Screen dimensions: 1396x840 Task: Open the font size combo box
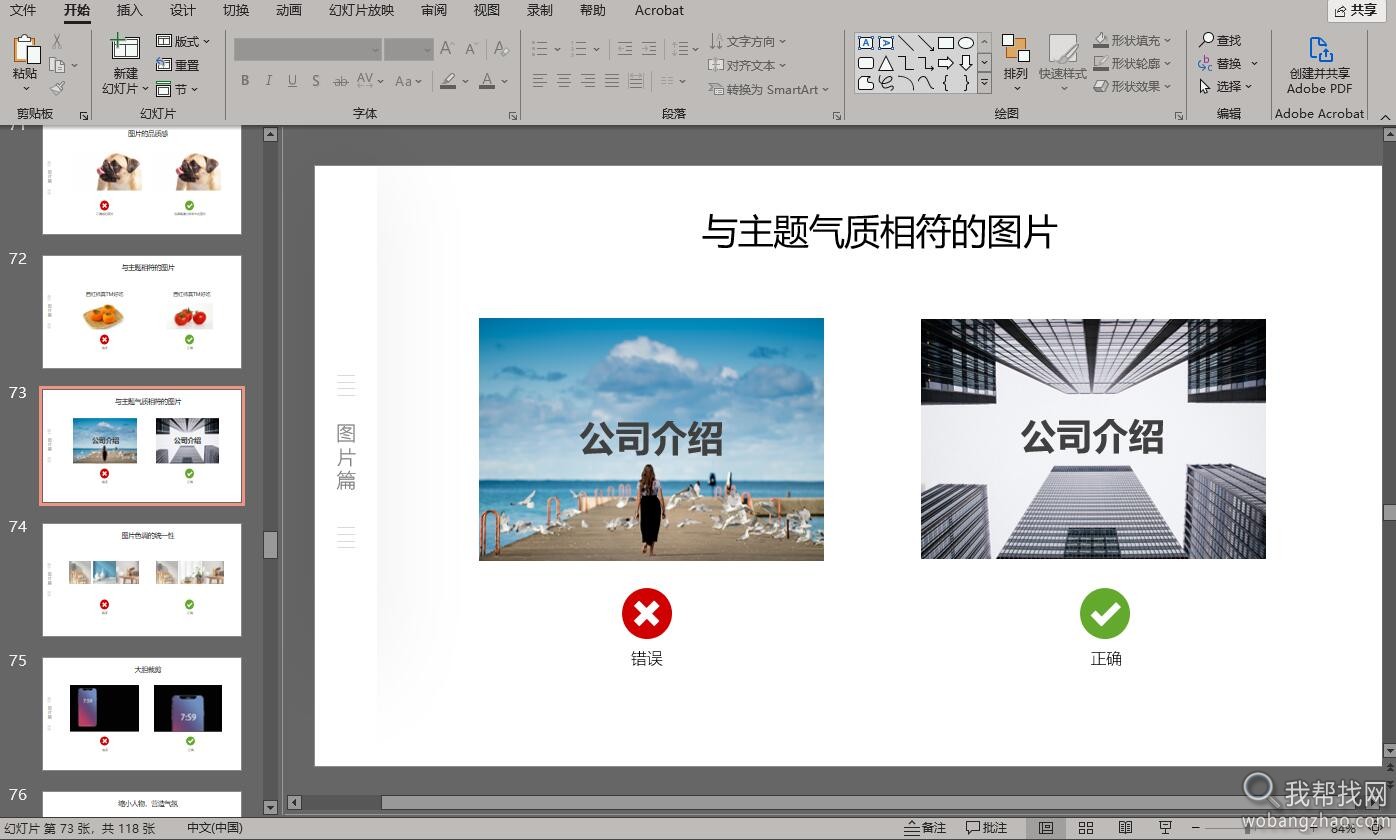408,49
